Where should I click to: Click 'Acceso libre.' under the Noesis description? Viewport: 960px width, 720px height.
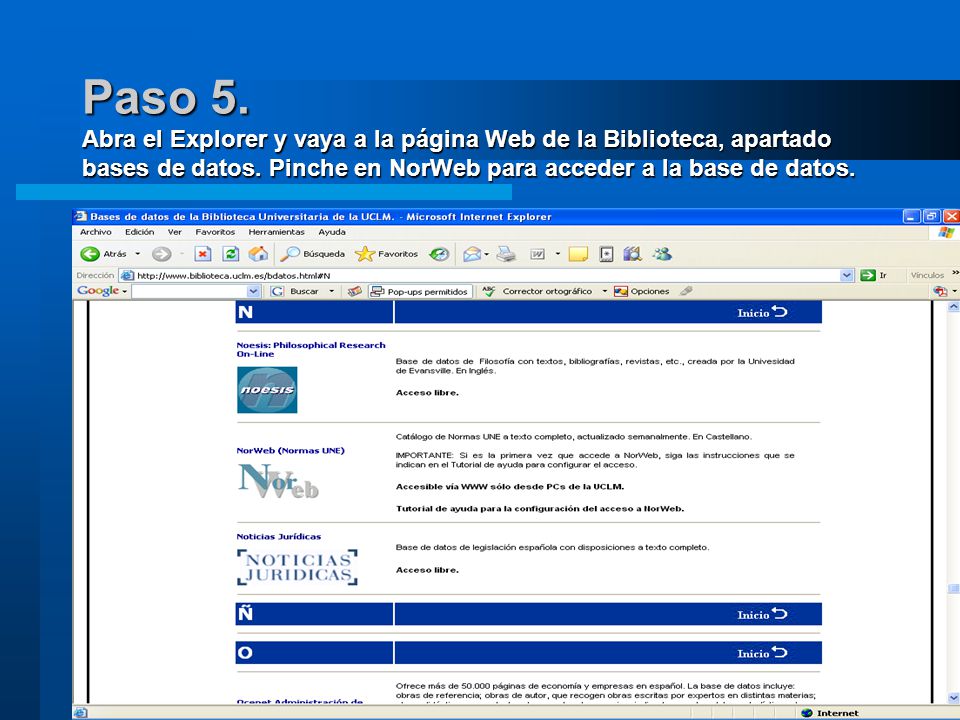427,392
